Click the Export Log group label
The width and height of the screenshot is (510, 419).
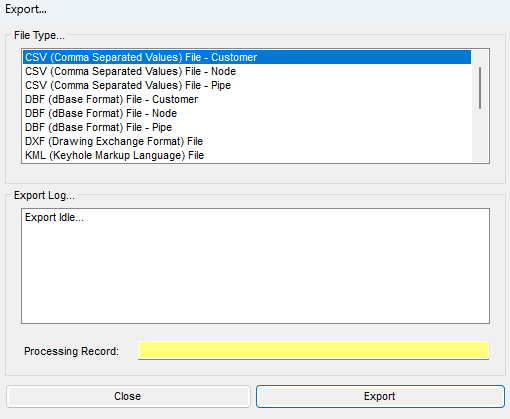pos(44,195)
